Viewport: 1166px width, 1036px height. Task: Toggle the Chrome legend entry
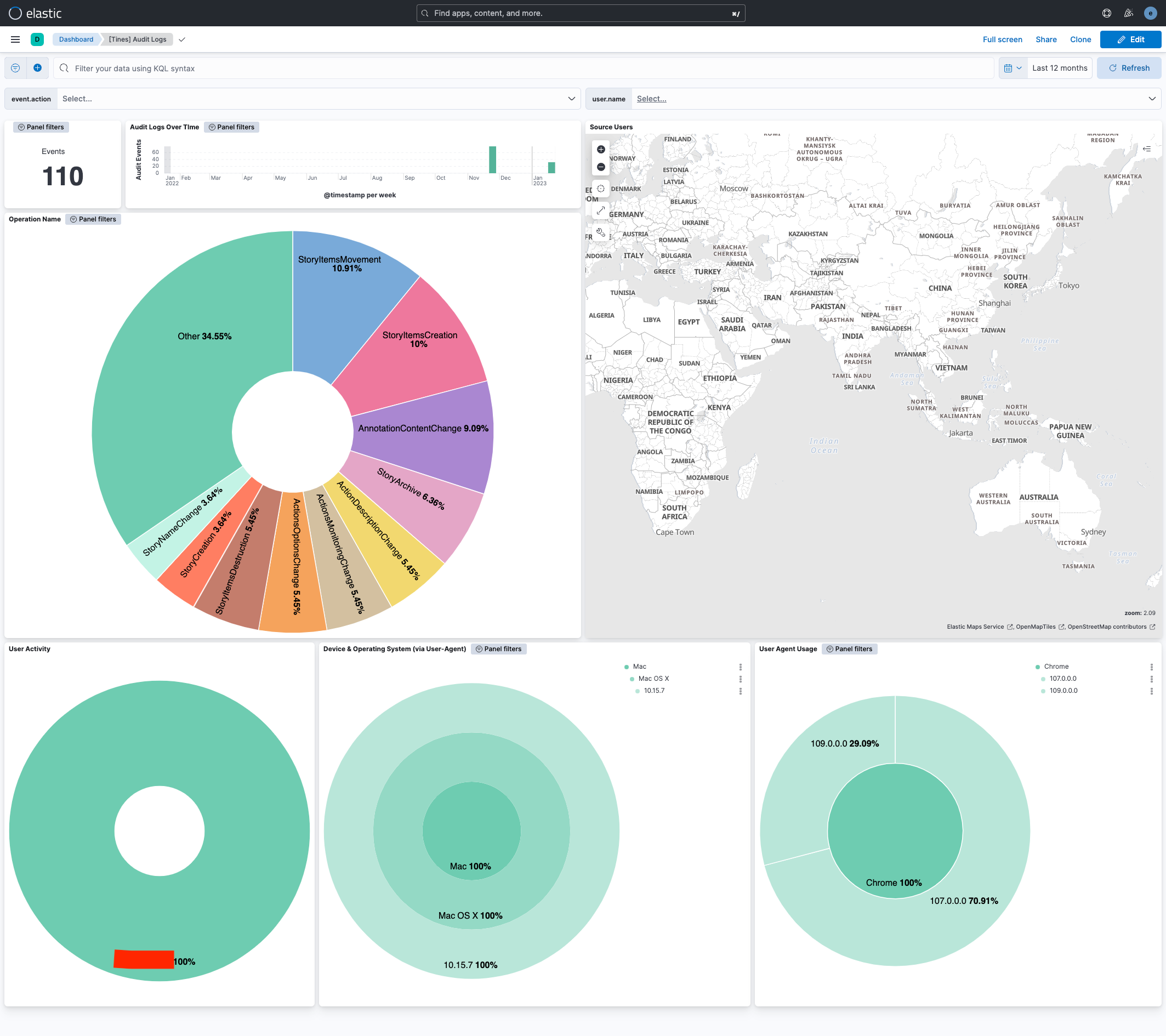pos(1056,667)
